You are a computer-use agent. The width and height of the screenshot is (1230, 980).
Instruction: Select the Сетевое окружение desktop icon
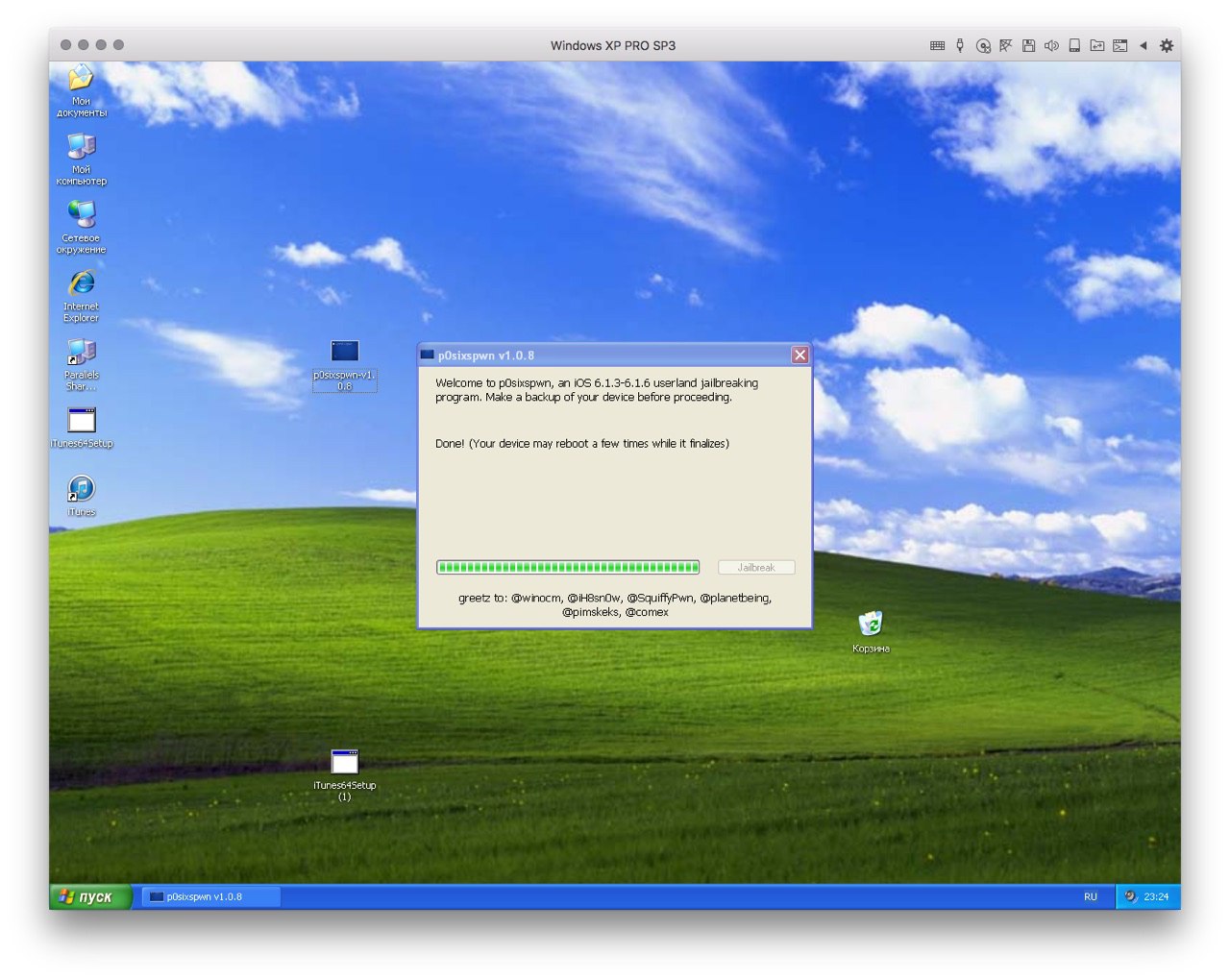(81, 227)
